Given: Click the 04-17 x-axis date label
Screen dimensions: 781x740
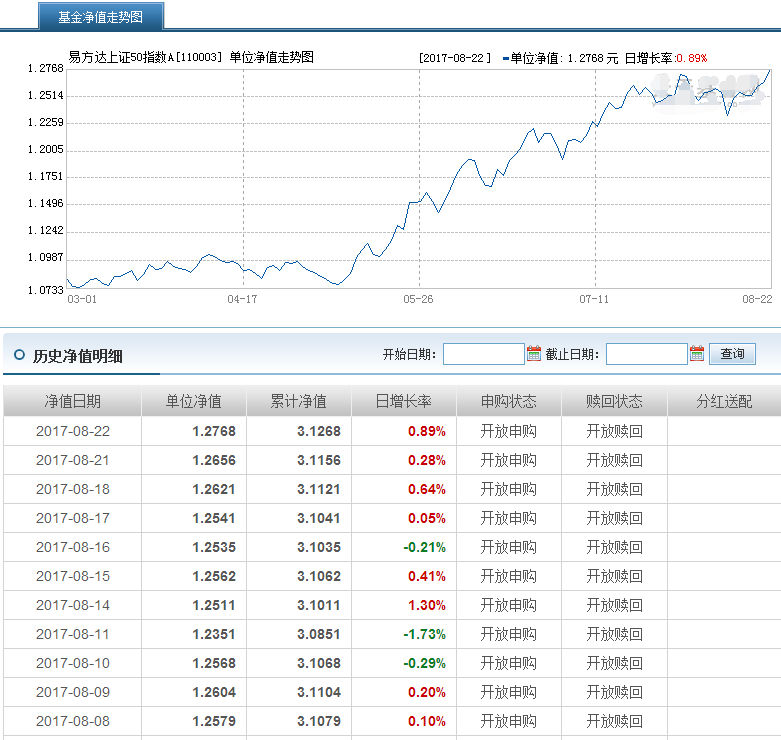Looking at the screenshot, I should (242, 299).
